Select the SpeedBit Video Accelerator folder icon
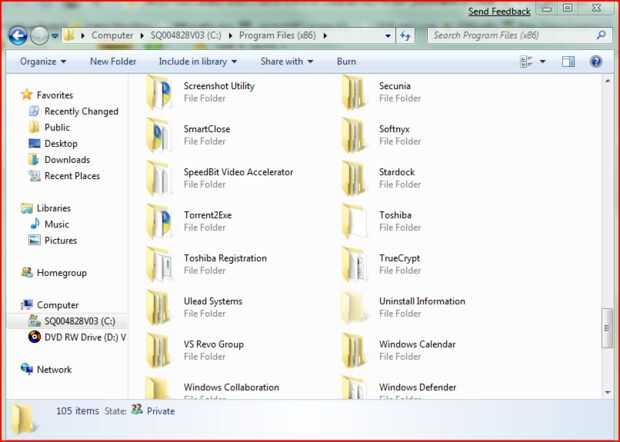The height and width of the screenshot is (442, 620). [x=159, y=179]
